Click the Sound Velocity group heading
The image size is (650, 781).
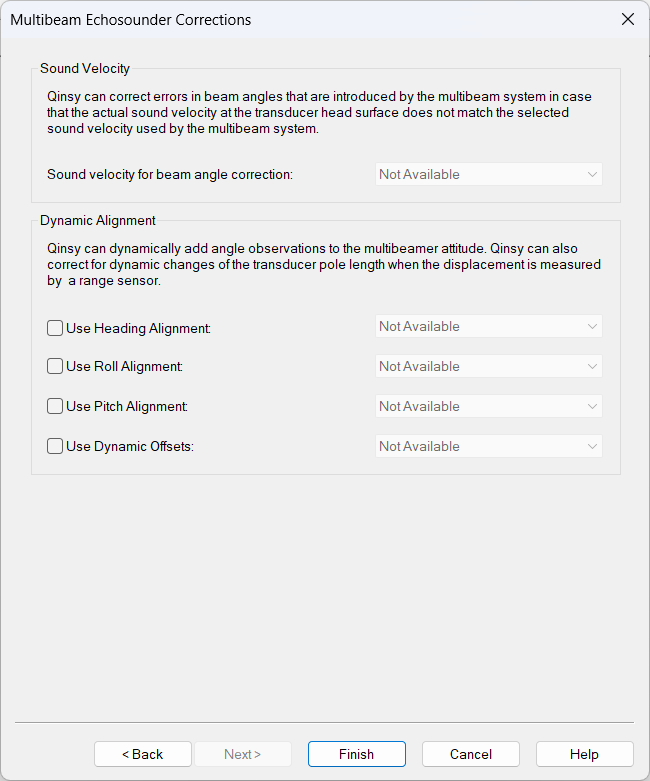85,68
